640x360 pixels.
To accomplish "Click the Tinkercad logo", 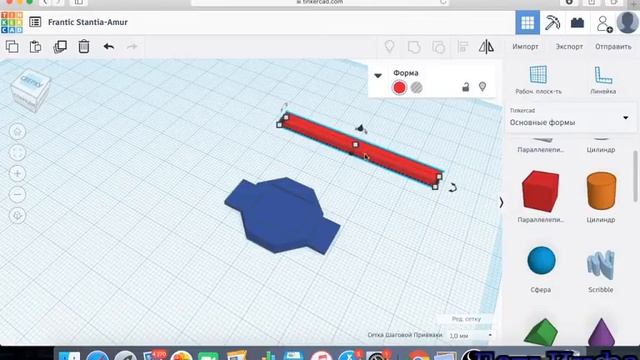I will 11,22.
